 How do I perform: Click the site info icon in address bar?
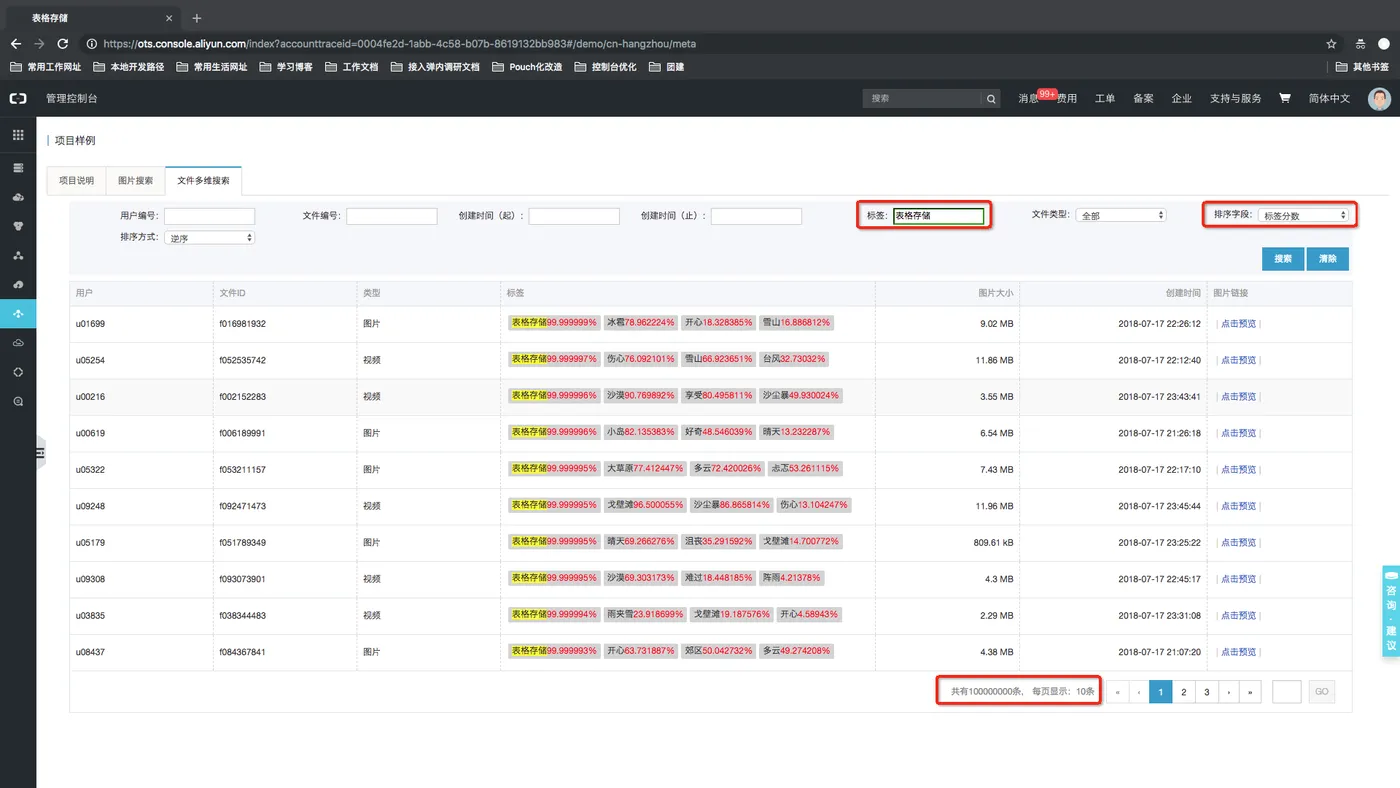pos(92,44)
